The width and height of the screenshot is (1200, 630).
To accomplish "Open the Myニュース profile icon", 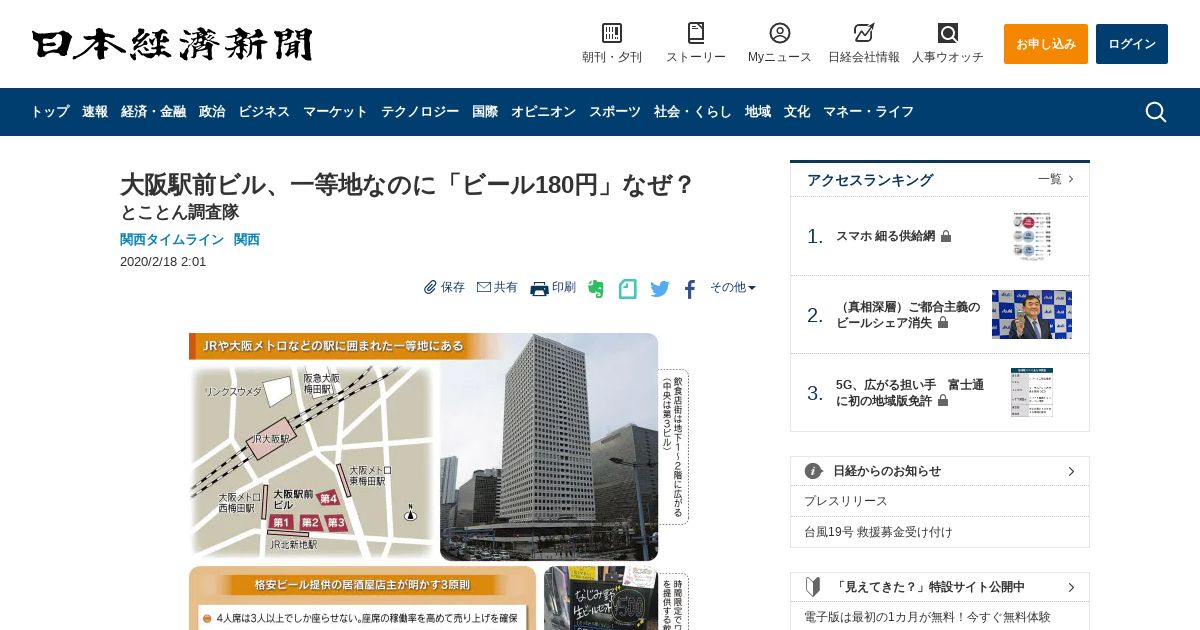I will click(780, 33).
